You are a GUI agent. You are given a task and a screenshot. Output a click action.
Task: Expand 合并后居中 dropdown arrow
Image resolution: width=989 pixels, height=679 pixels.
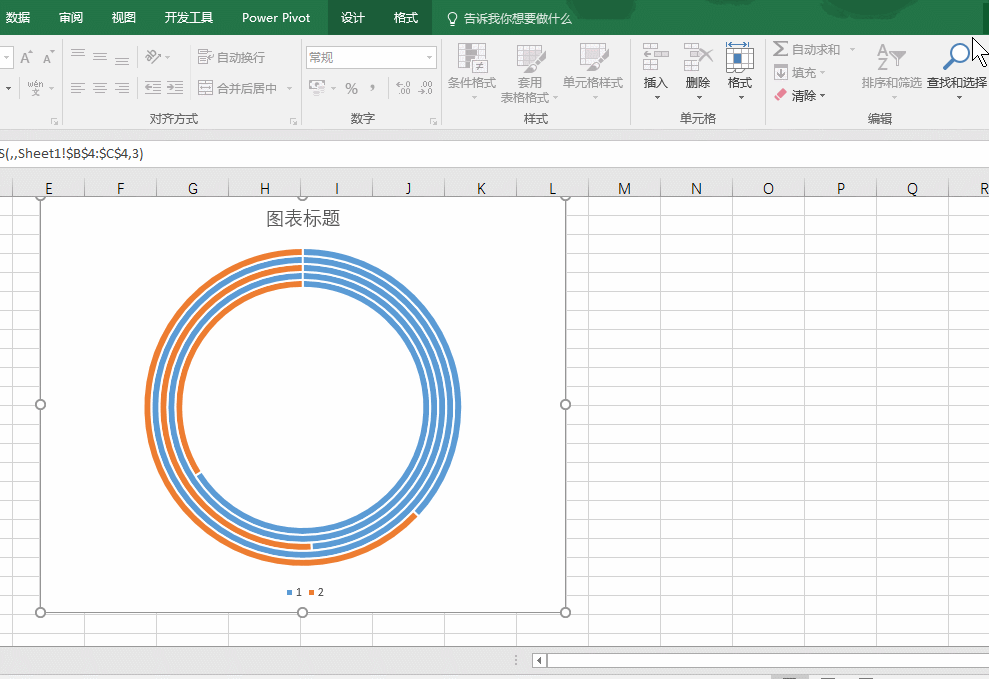[x=290, y=88]
